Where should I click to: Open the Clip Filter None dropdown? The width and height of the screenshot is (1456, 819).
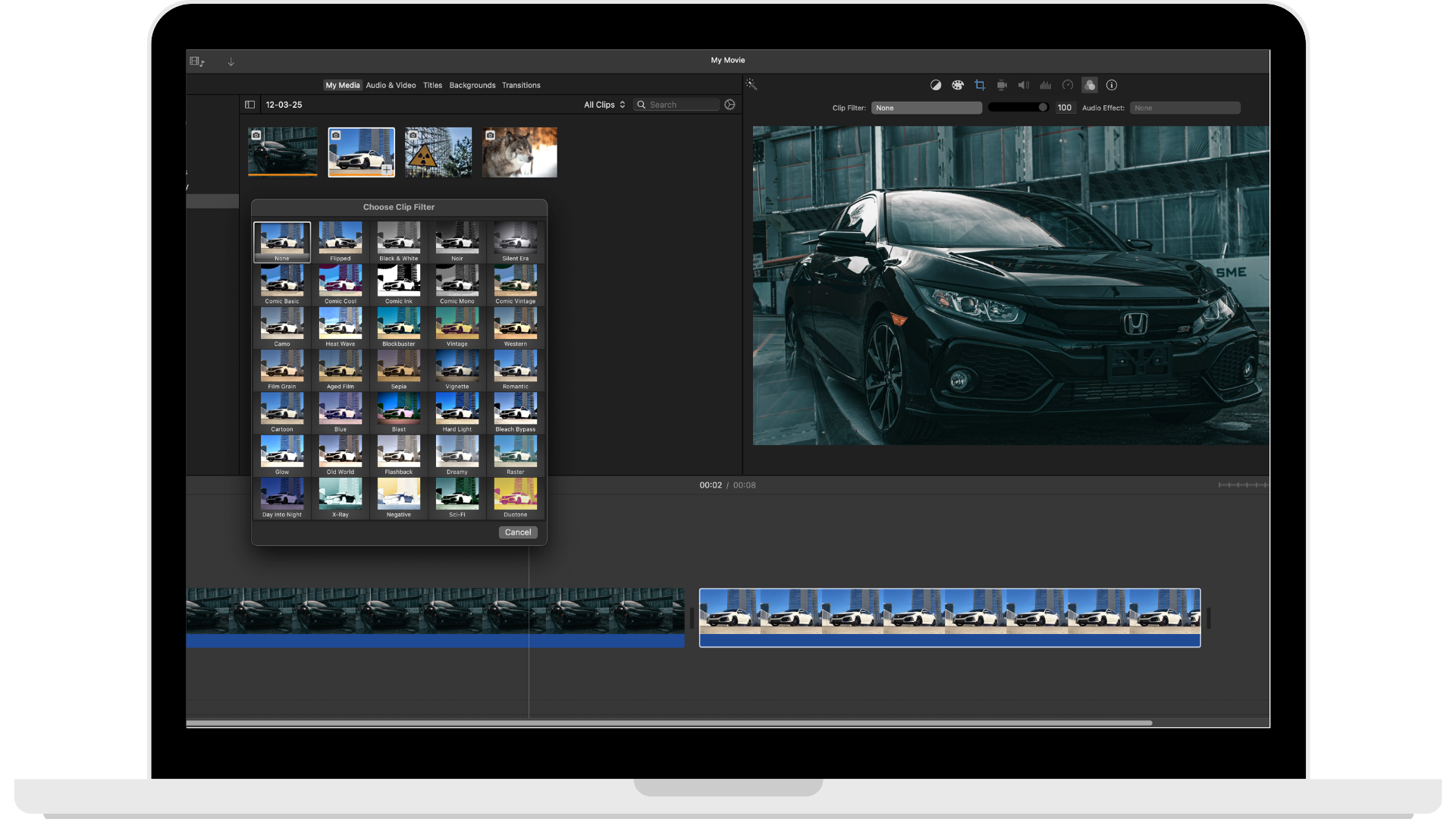coord(926,108)
